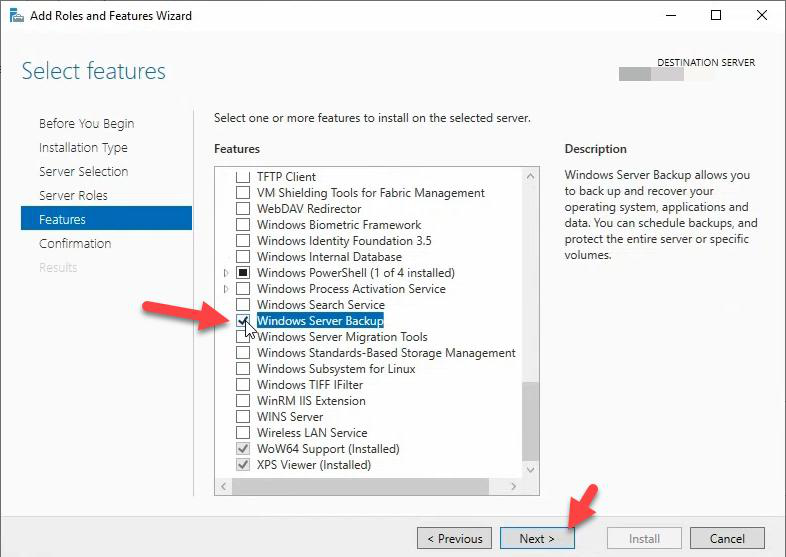Click the horizontal scrollbar thumb

360,486
